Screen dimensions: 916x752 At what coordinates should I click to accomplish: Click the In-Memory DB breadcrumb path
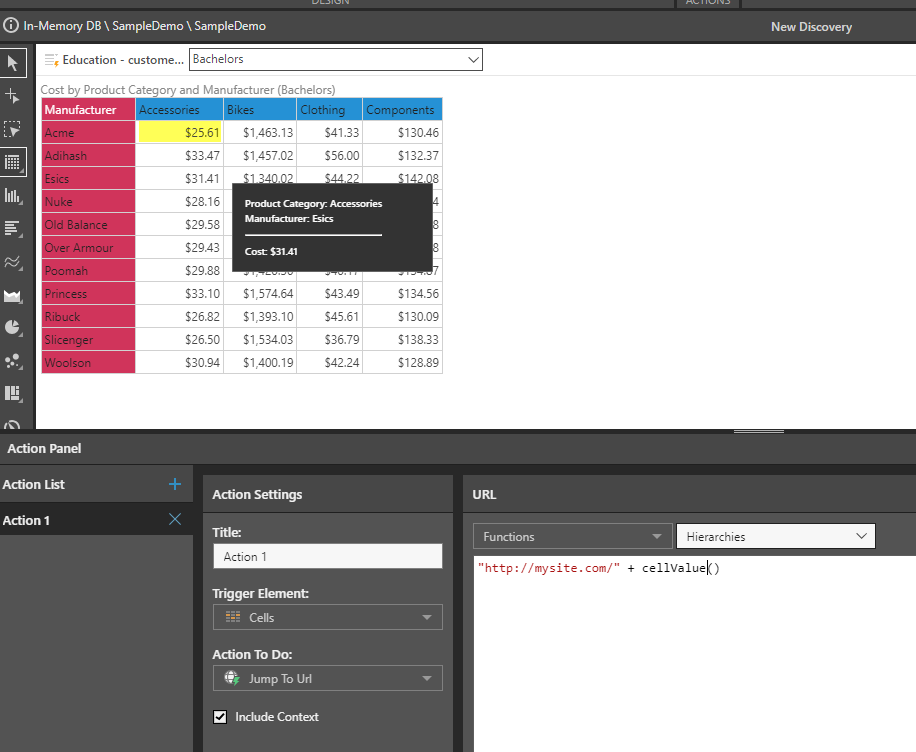click(144, 26)
